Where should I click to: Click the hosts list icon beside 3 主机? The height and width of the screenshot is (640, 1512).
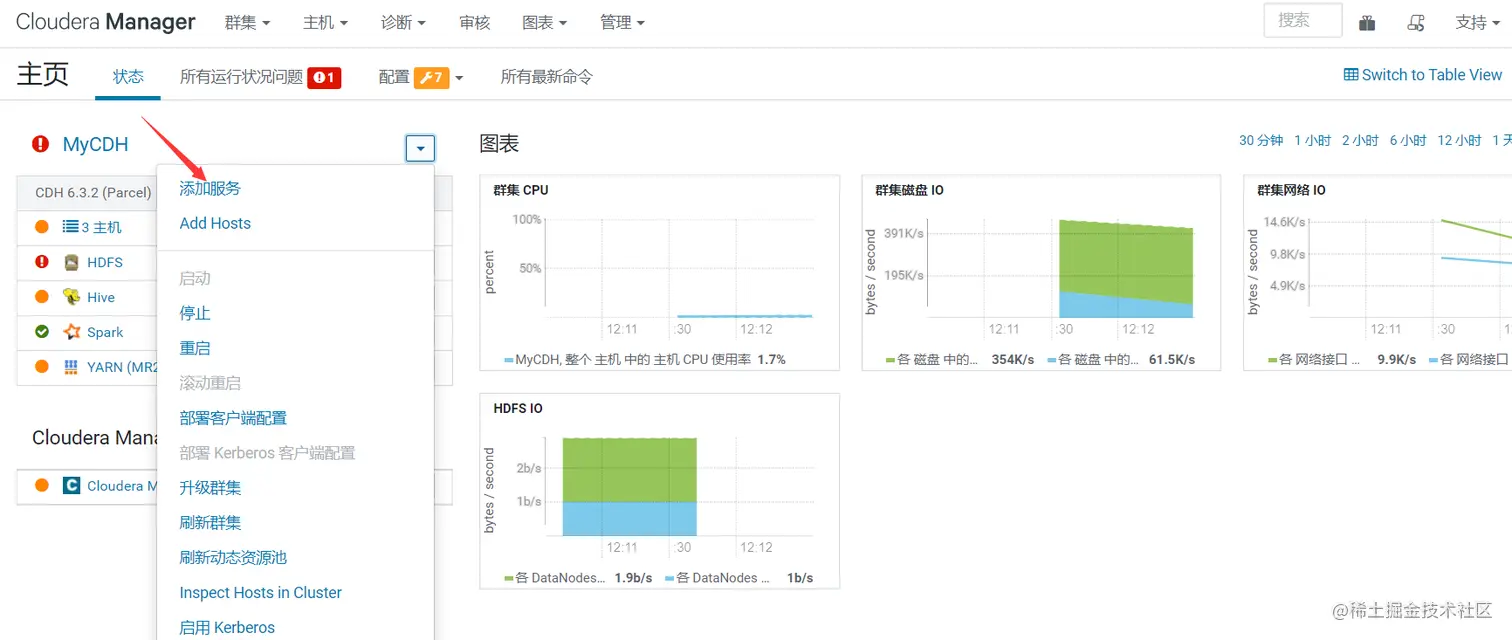pos(71,227)
